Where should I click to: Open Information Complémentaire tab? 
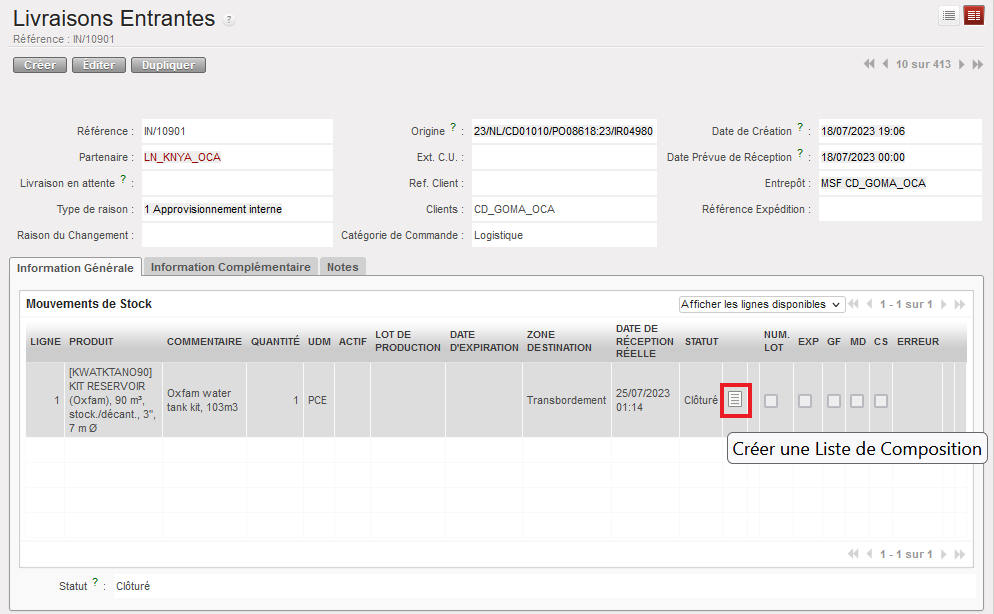230,267
